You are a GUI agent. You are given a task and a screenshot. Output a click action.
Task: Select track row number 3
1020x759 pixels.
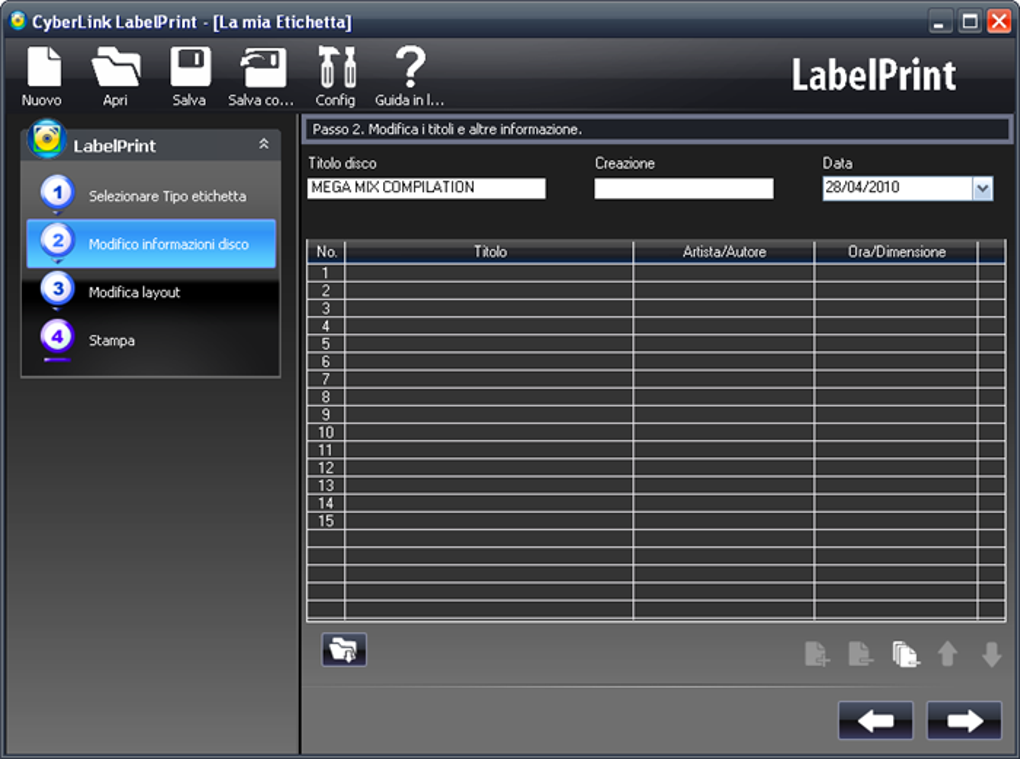coord(656,308)
